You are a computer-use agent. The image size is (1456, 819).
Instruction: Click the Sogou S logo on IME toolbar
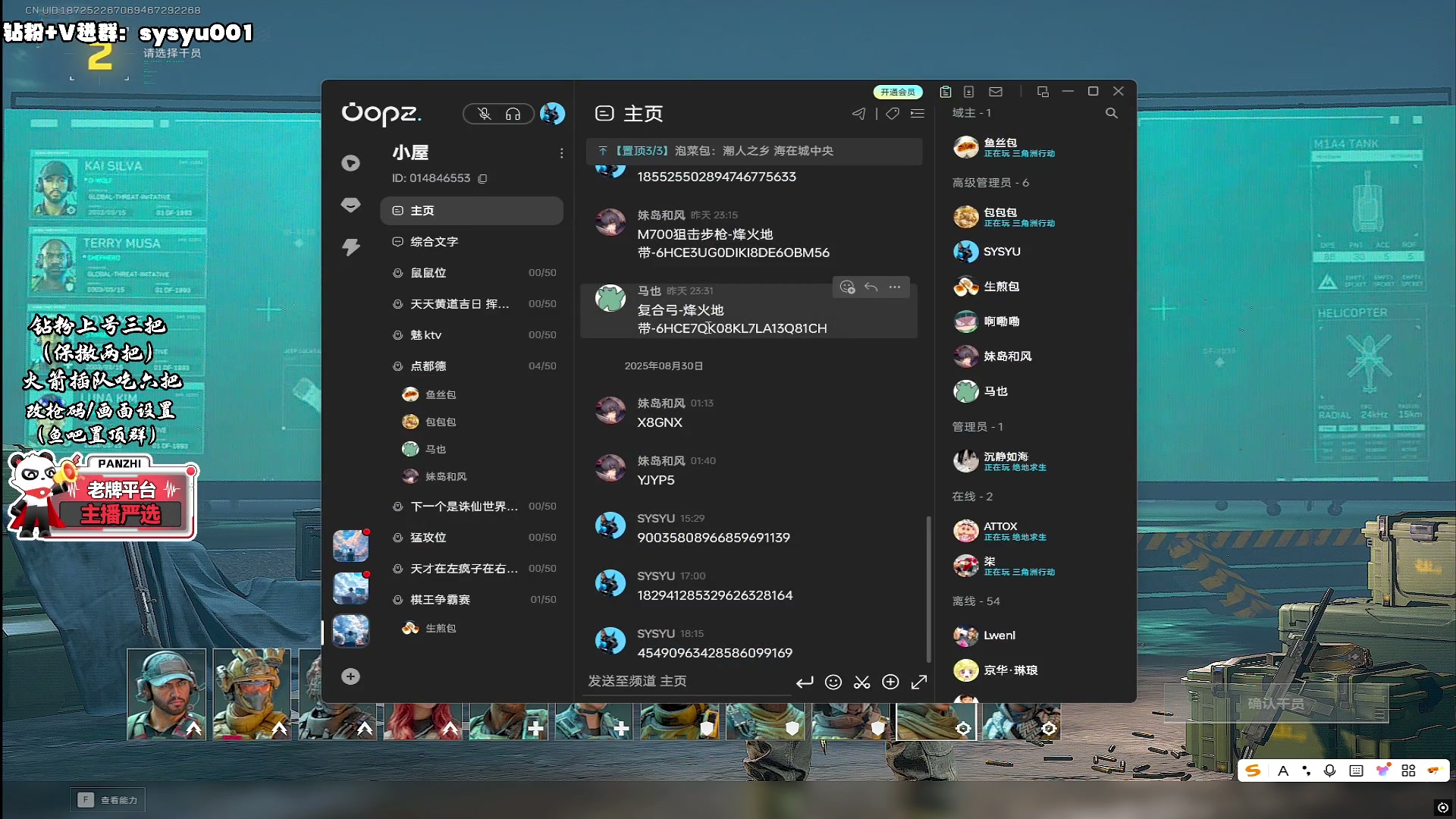pyautogui.click(x=1253, y=770)
